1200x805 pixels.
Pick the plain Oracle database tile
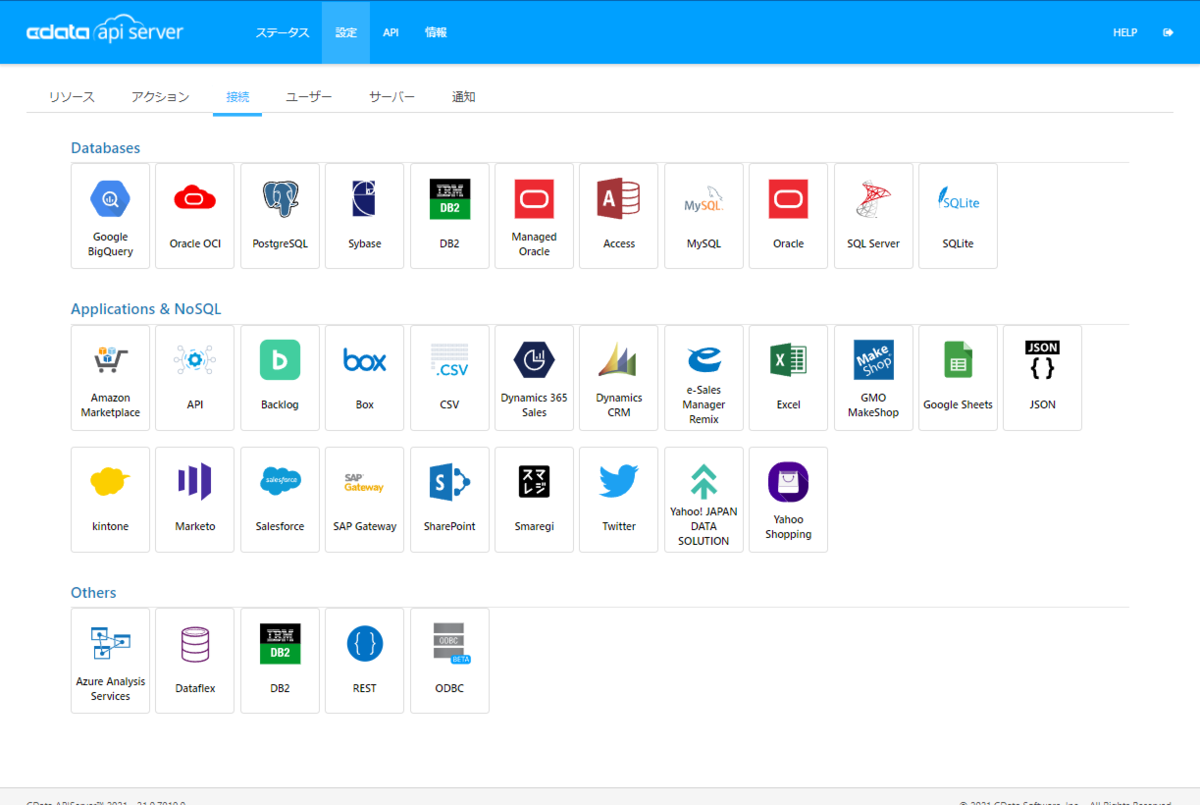coord(789,216)
